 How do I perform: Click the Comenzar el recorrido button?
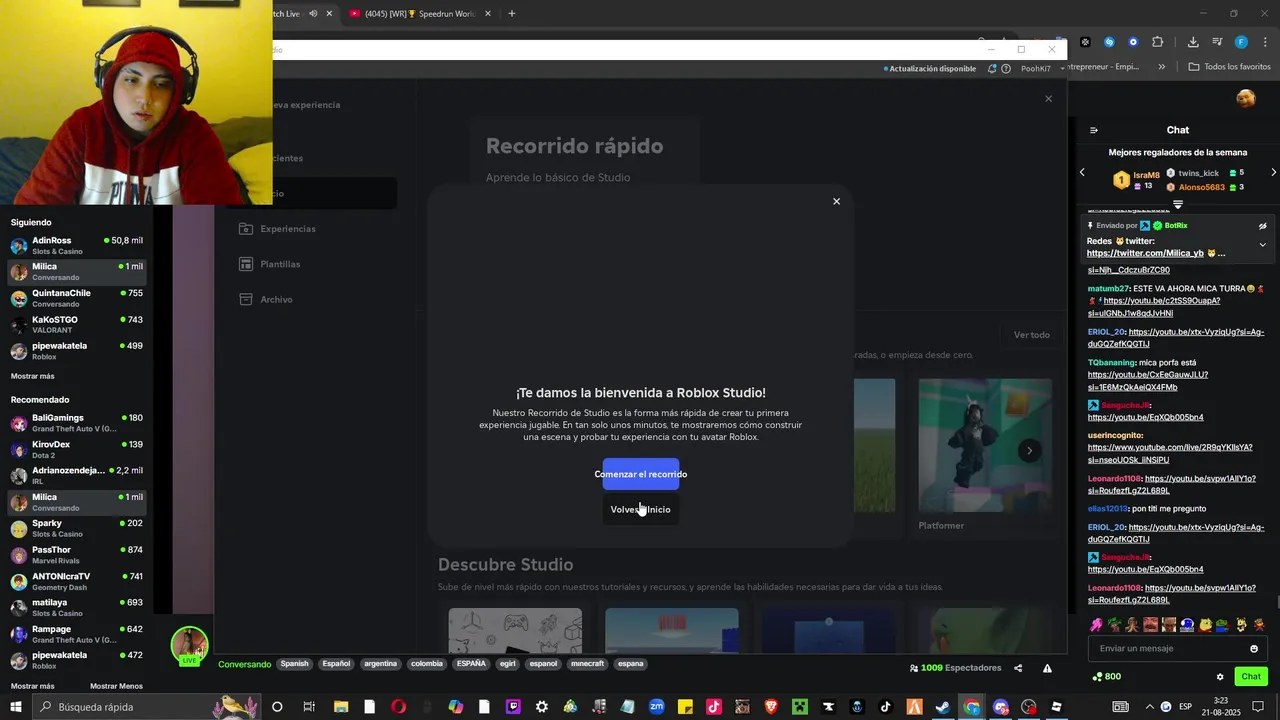[x=641, y=474]
